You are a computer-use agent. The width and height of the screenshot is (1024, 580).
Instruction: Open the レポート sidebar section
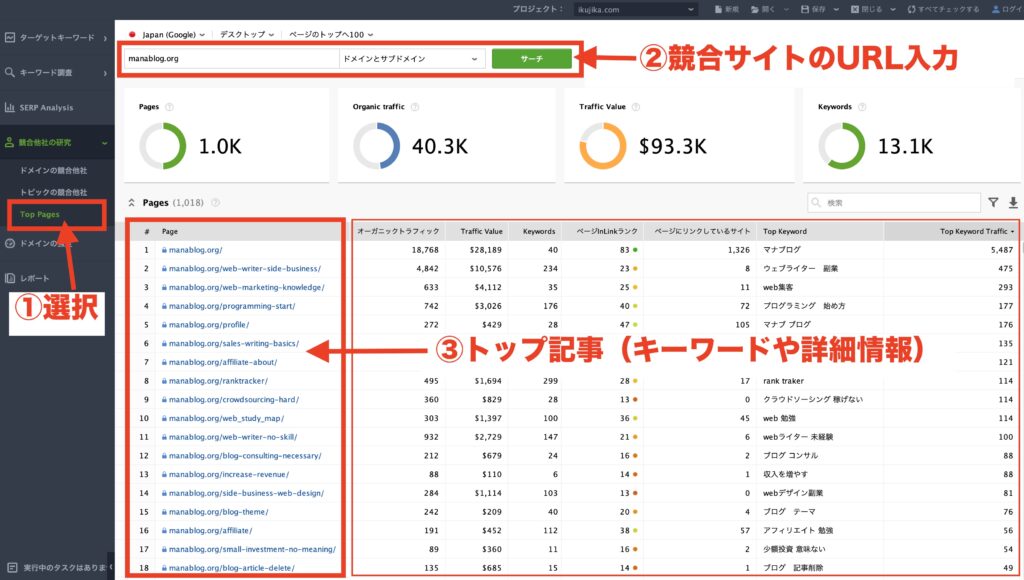point(27,278)
